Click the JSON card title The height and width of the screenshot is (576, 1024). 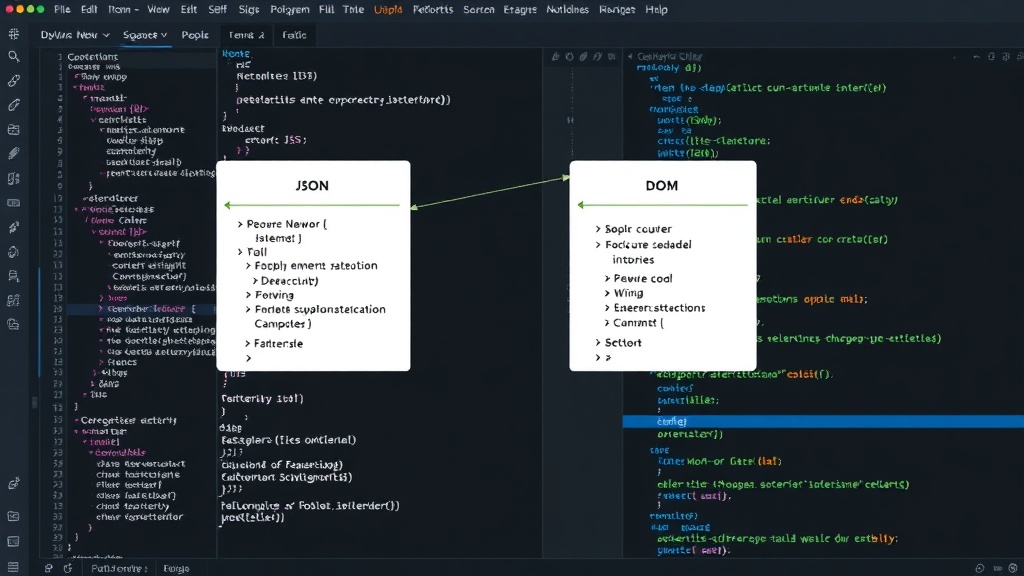(312, 185)
